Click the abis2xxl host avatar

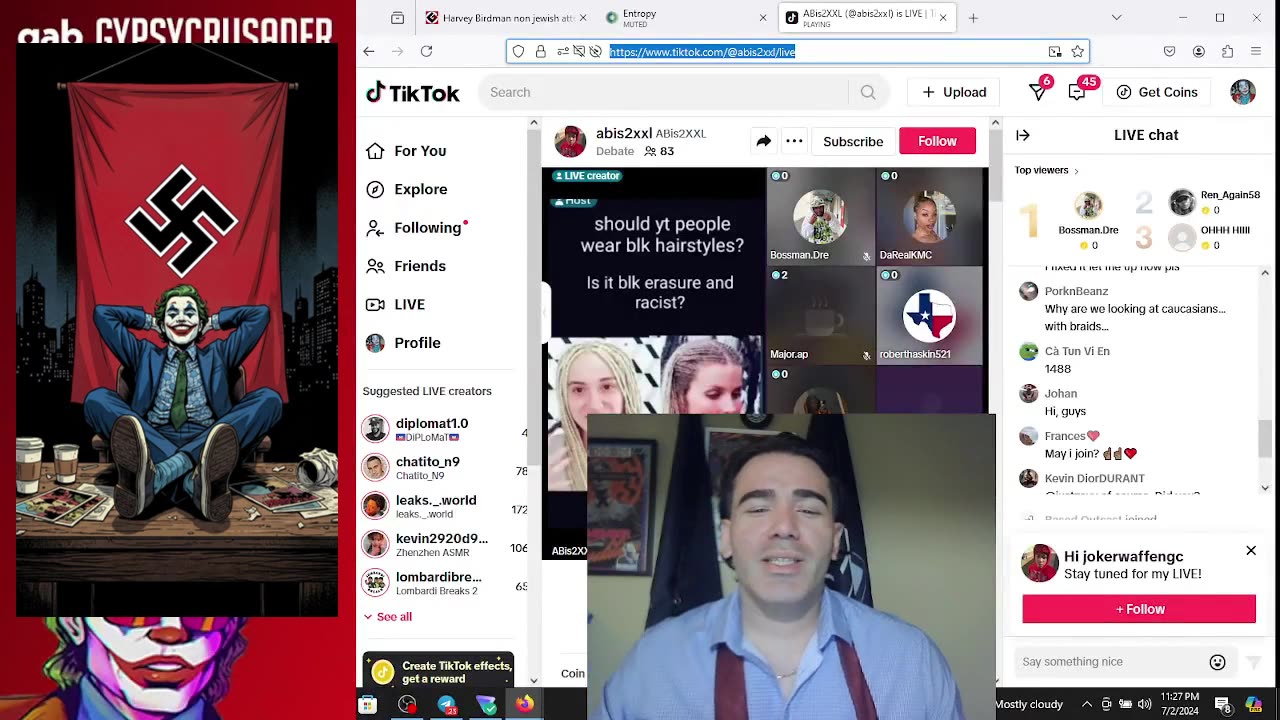pyautogui.click(x=570, y=141)
